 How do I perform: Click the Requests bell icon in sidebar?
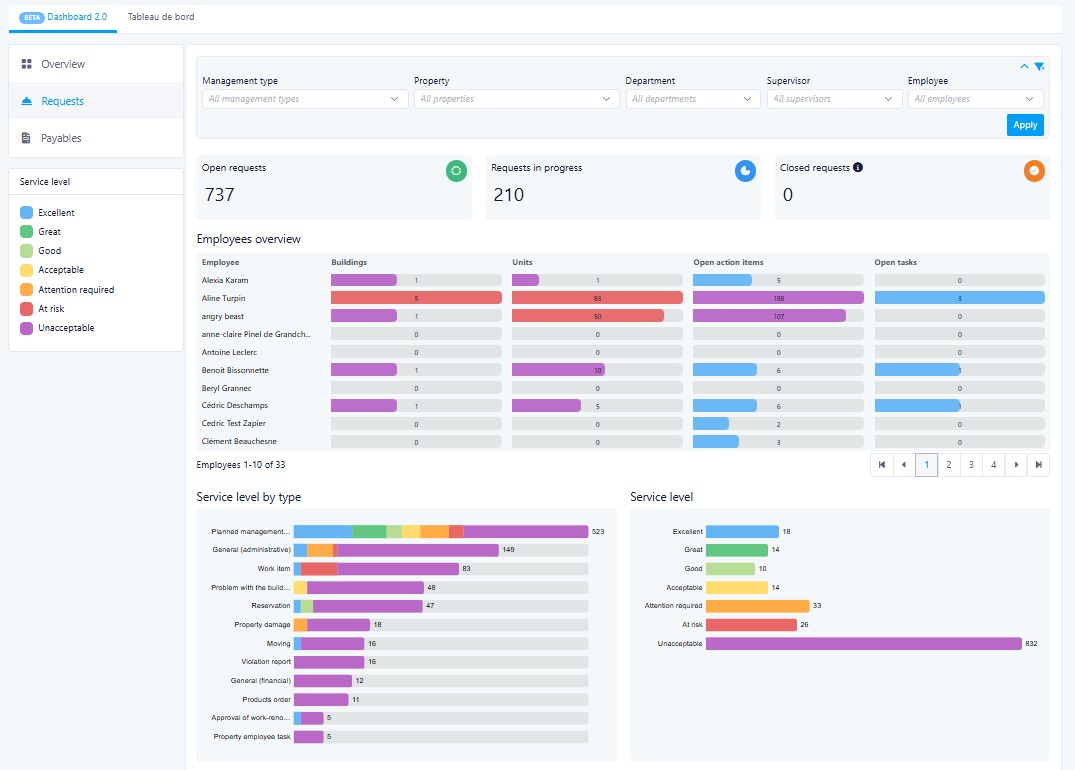27,101
